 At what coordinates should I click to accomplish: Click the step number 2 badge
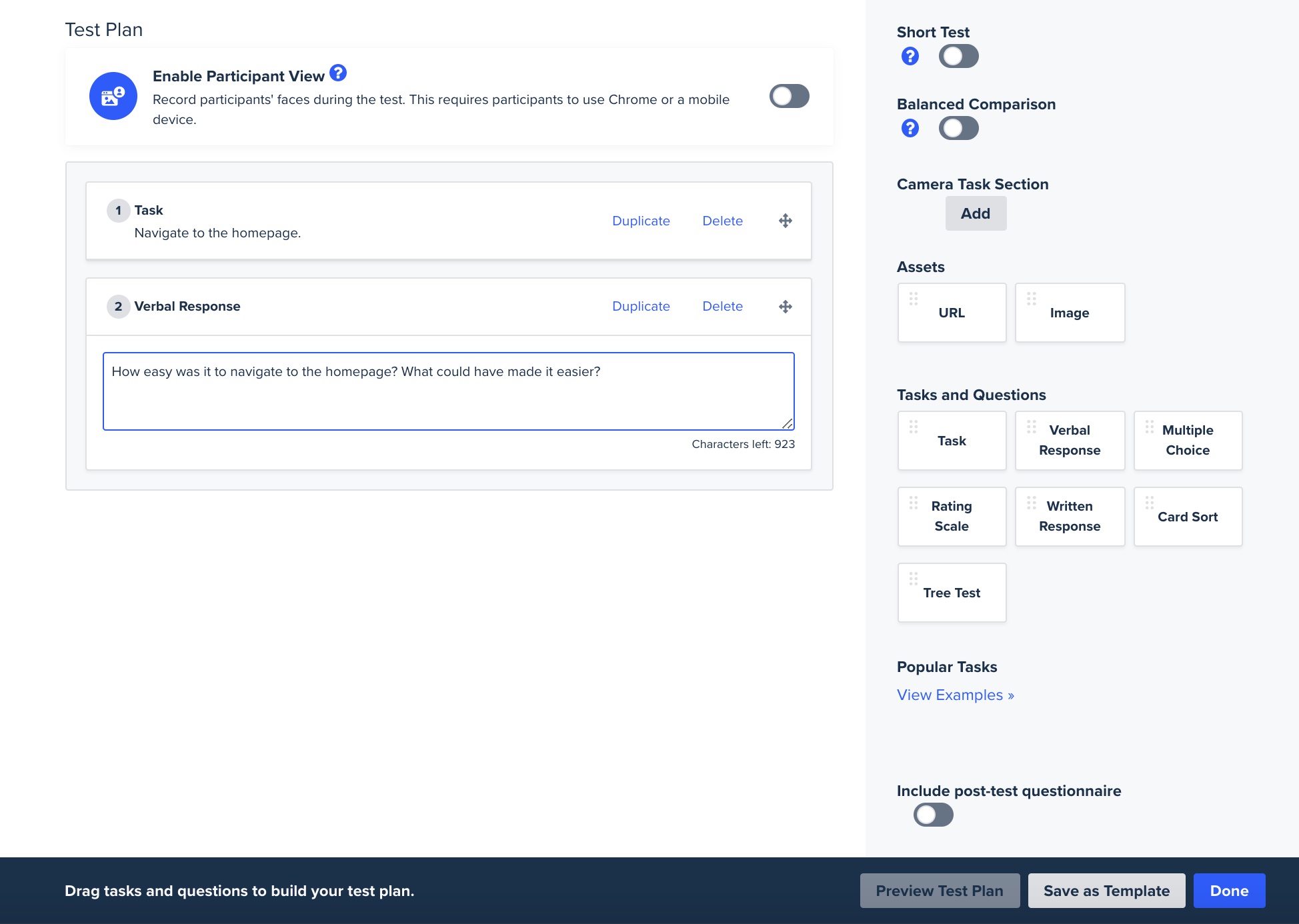pos(119,307)
